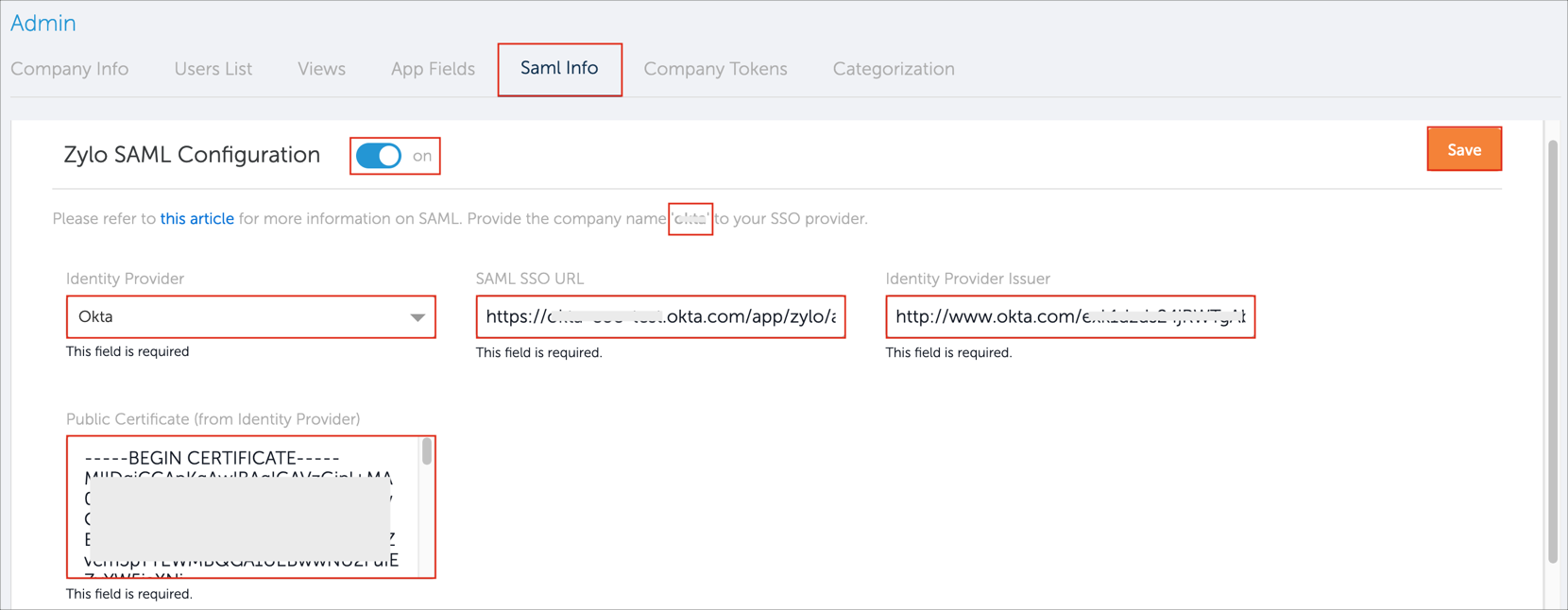Click the Zylo SAML Configuration title
This screenshot has height=610, width=1568.
[x=192, y=155]
